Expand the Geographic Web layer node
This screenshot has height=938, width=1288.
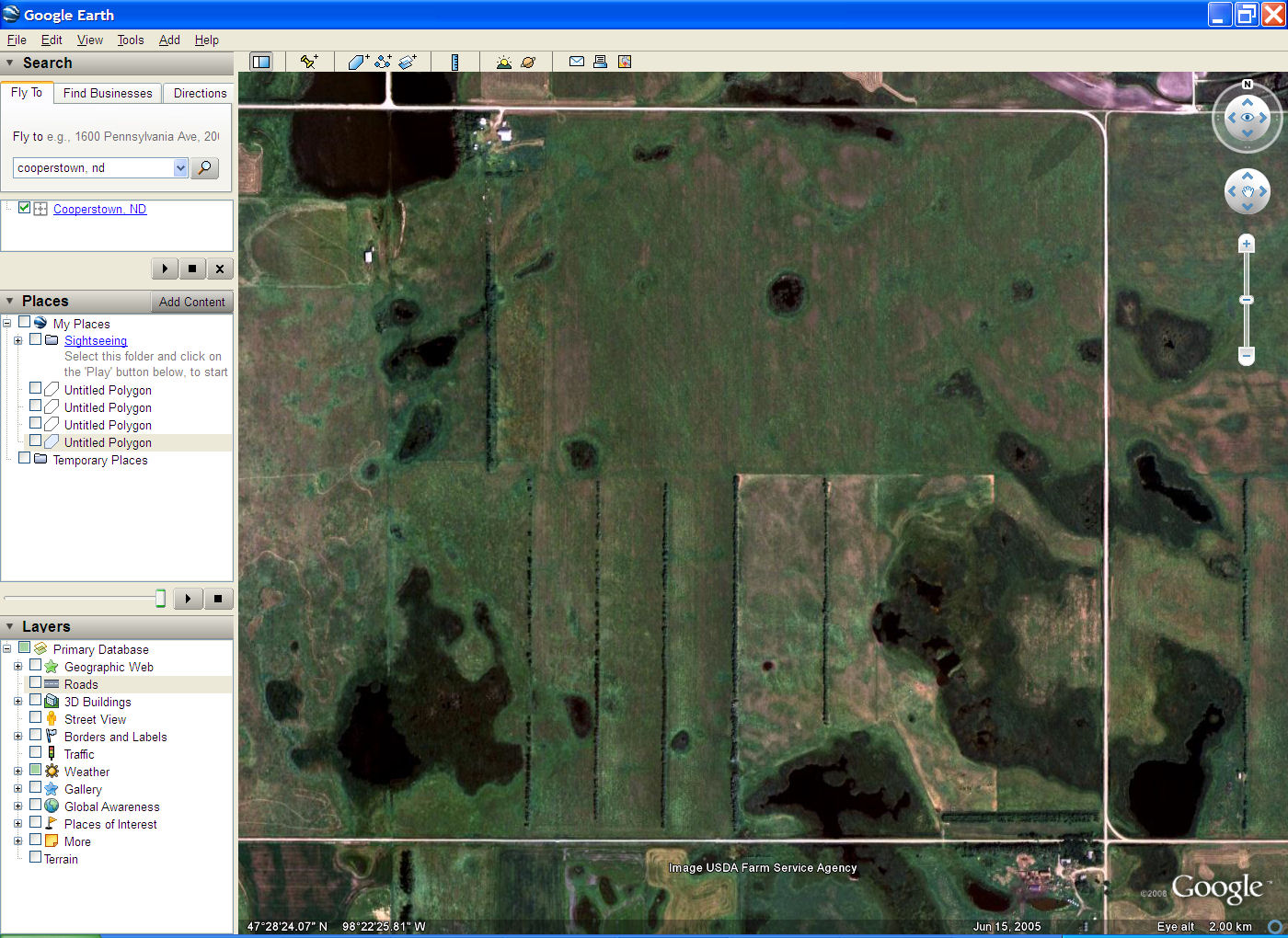17,667
